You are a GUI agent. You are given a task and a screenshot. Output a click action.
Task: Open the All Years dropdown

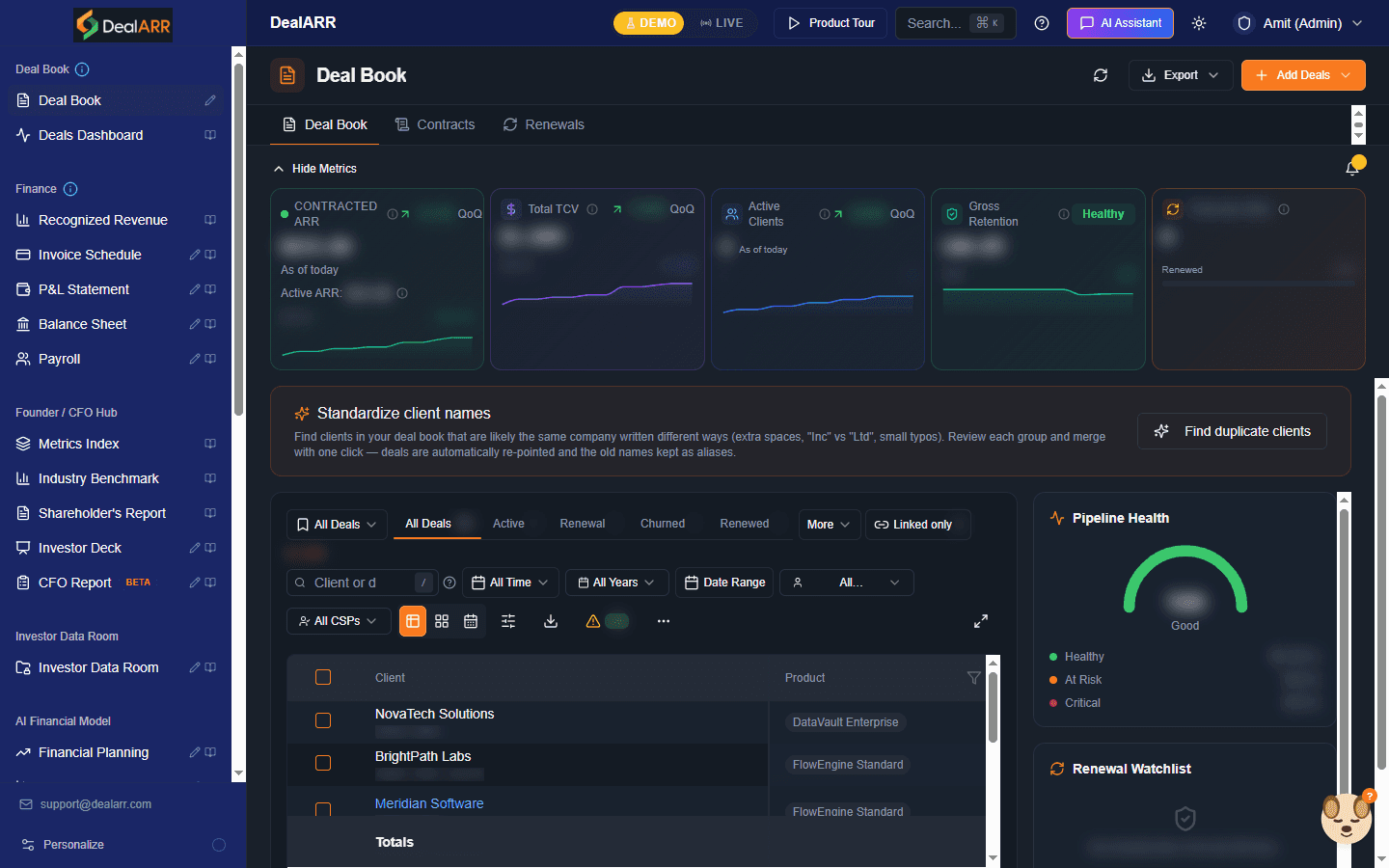point(616,583)
